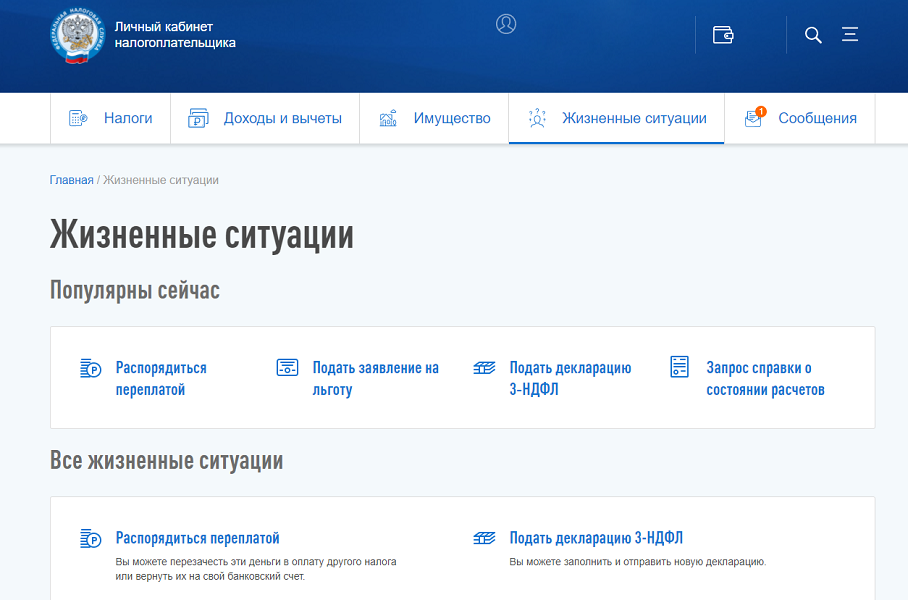Open the hamburger menu icon
The height and width of the screenshot is (600, 908).
click(x=850, y=35)
